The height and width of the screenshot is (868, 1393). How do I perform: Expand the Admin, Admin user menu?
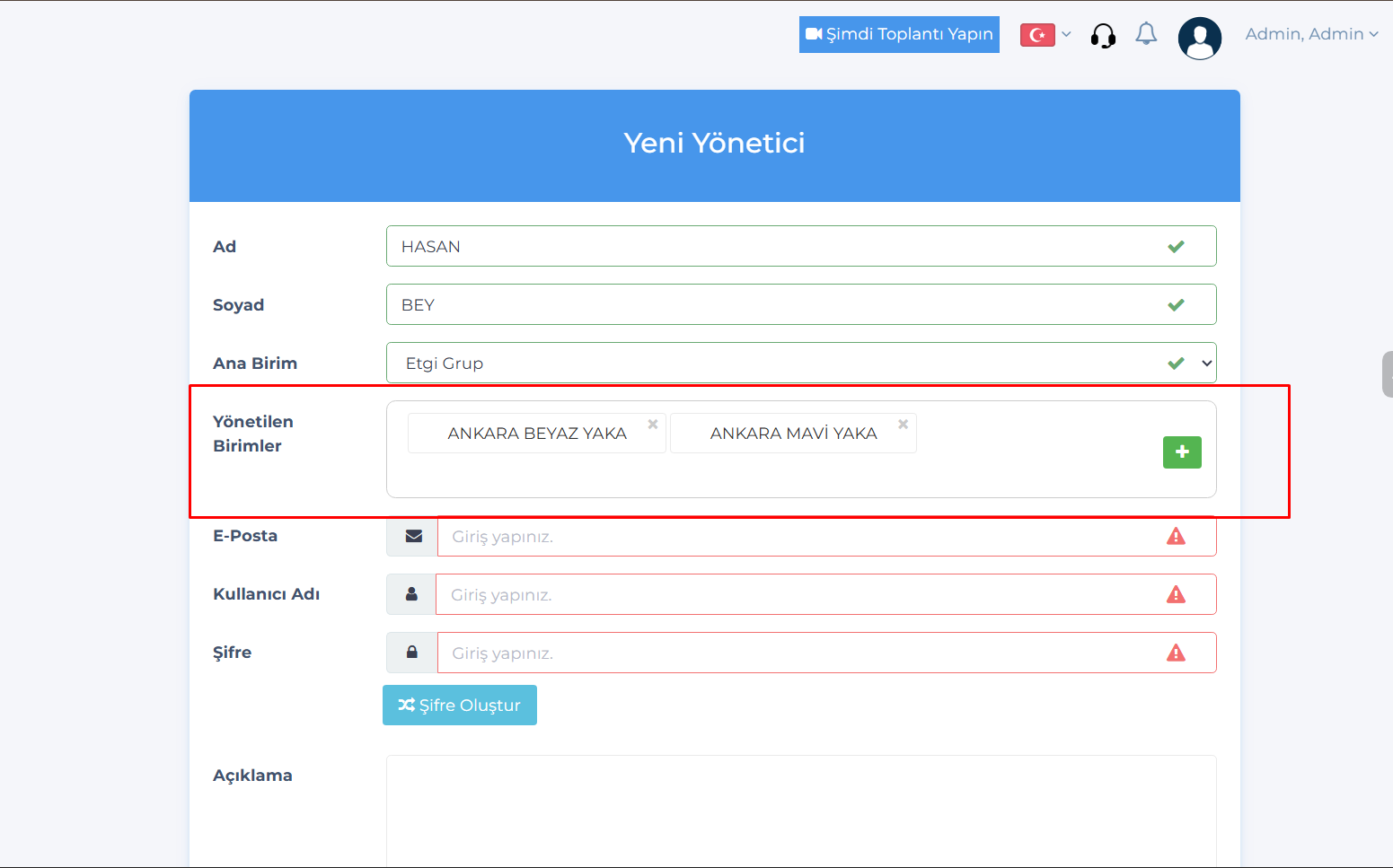pyautogui.click(x=1310, y=34)
